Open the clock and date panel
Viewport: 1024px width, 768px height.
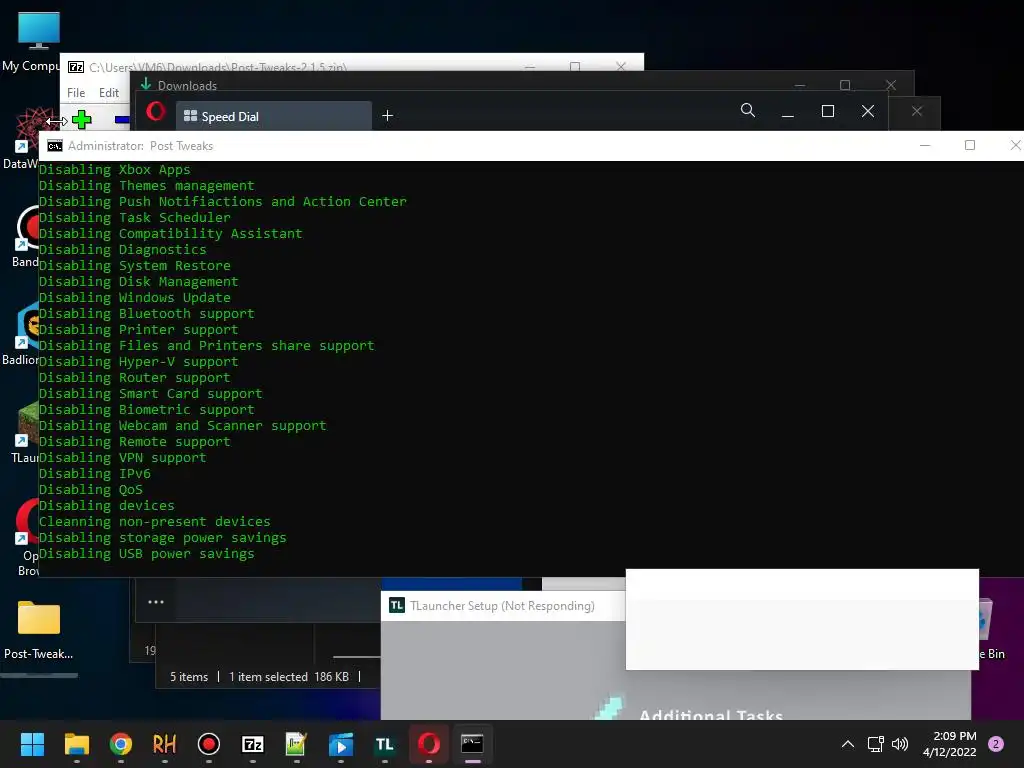coord(950,744)
